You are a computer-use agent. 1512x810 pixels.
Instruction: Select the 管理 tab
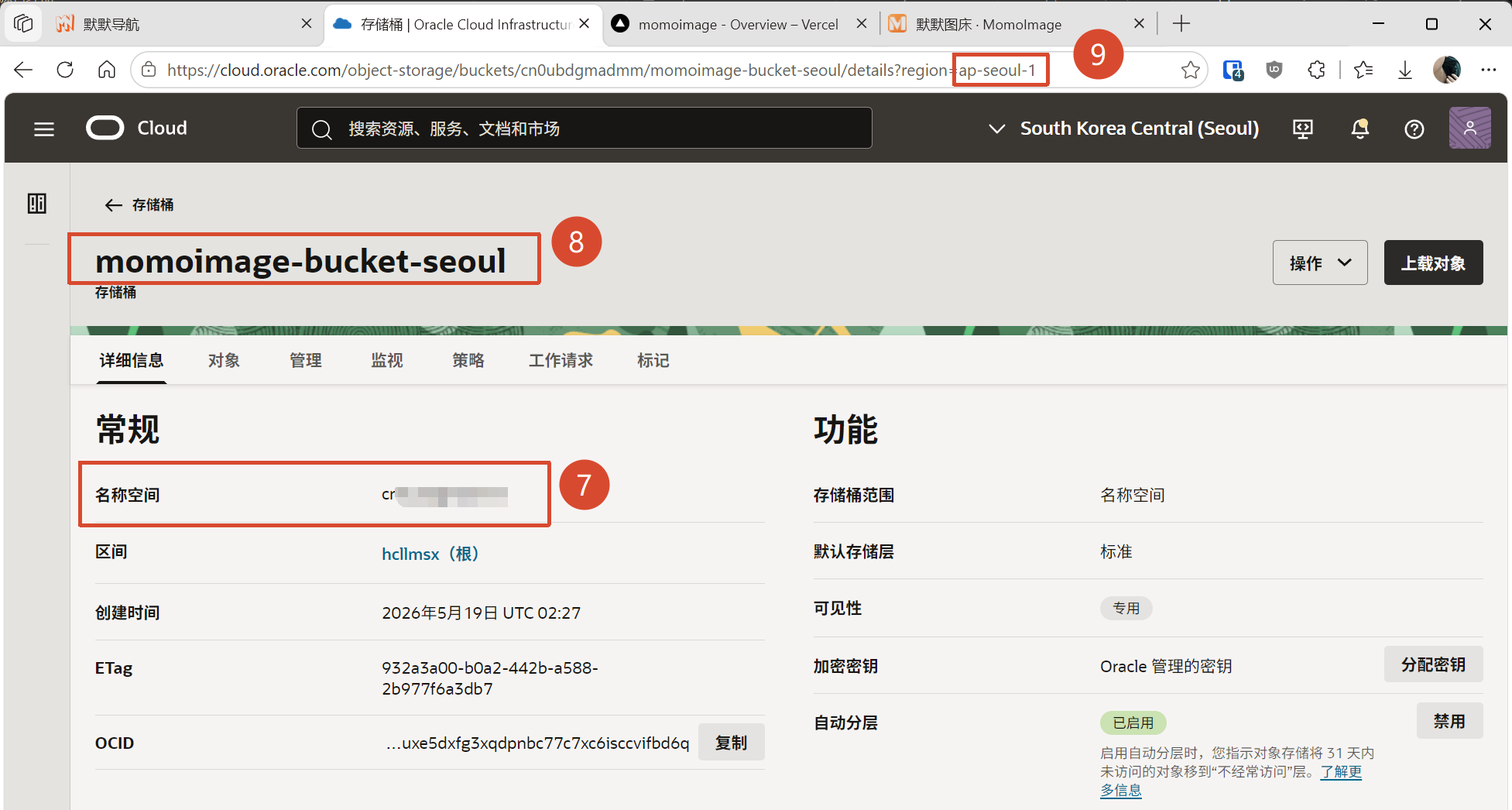click(x=306, y=361)
